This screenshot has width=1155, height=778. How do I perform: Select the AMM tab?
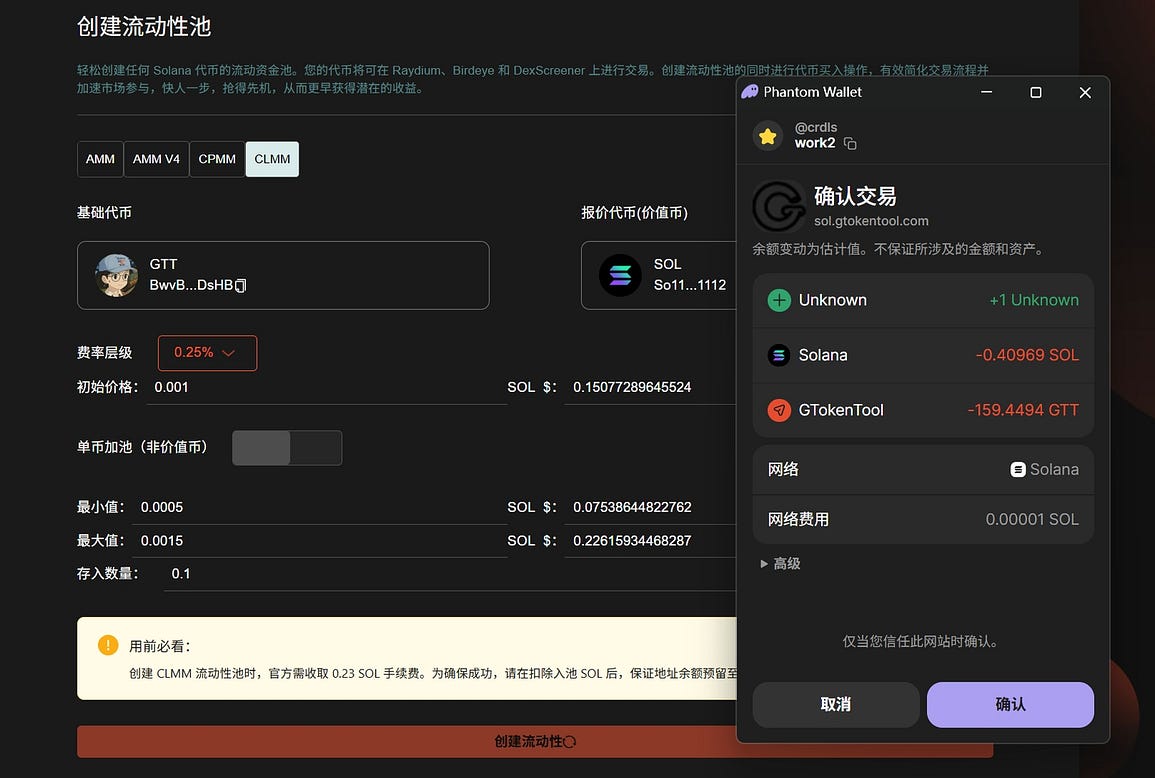pyautogui.click(x=100, y=159)
